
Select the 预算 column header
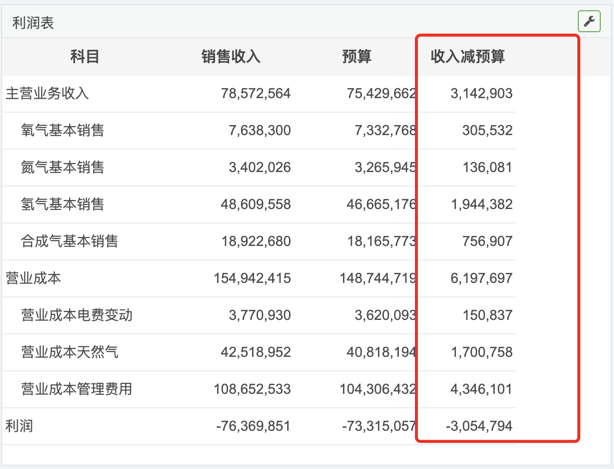(x=356, y=57)
